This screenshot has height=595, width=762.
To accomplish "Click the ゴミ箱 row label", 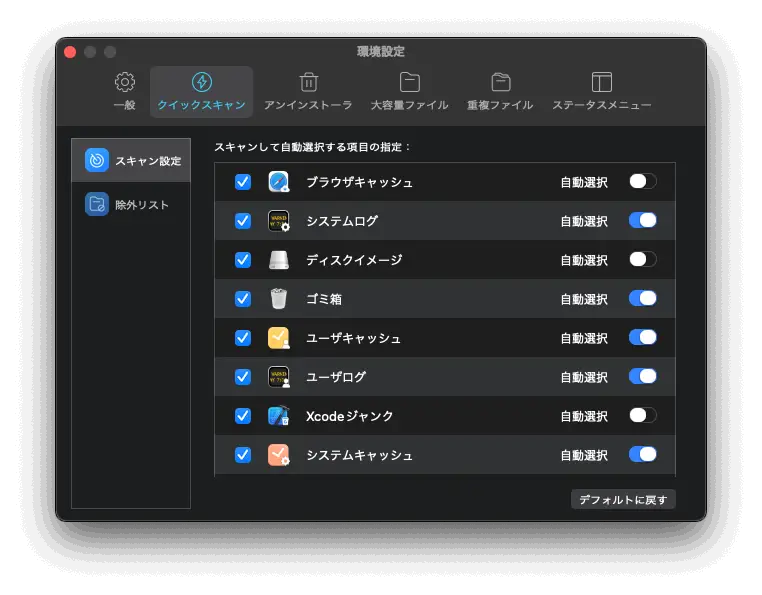I will click(x=324, y=299).
